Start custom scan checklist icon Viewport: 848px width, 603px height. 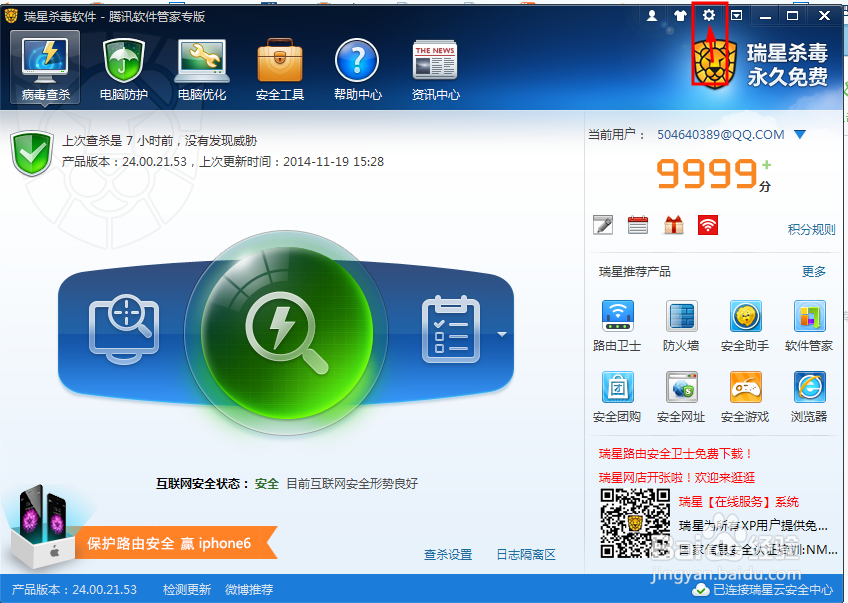click(x=450, y=329)
